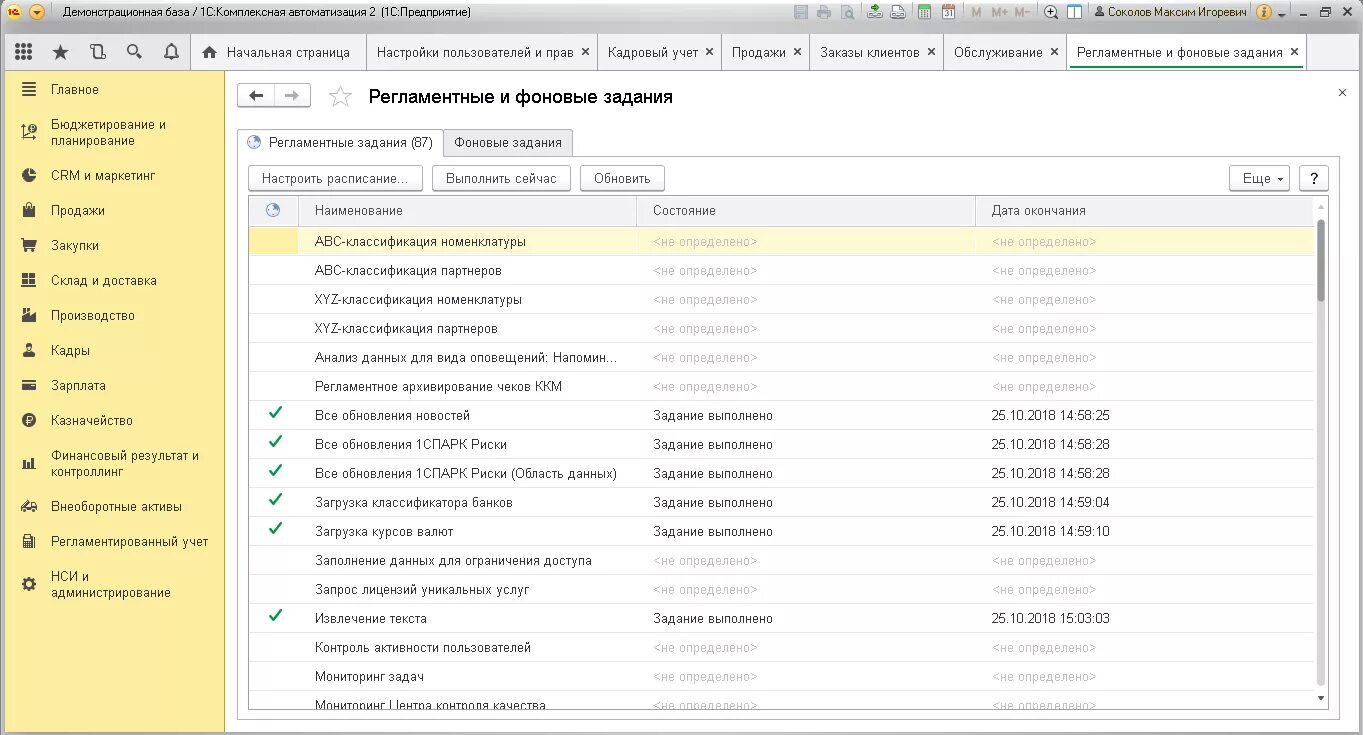
Task: Open Склад и доставка section
Action: click(x=104, y=280)
